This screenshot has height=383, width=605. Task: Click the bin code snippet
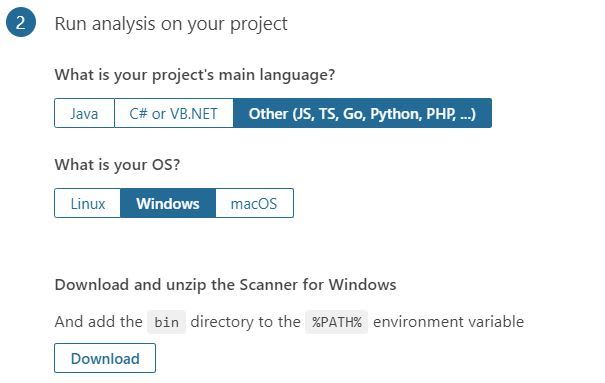(166, 322)
